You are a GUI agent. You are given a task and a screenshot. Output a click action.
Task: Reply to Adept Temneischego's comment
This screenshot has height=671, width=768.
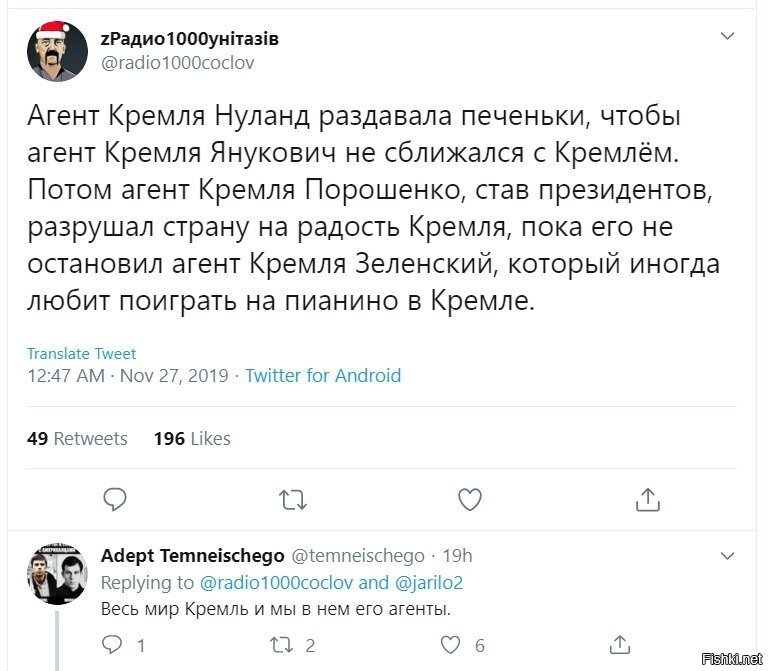coord(112,645)
